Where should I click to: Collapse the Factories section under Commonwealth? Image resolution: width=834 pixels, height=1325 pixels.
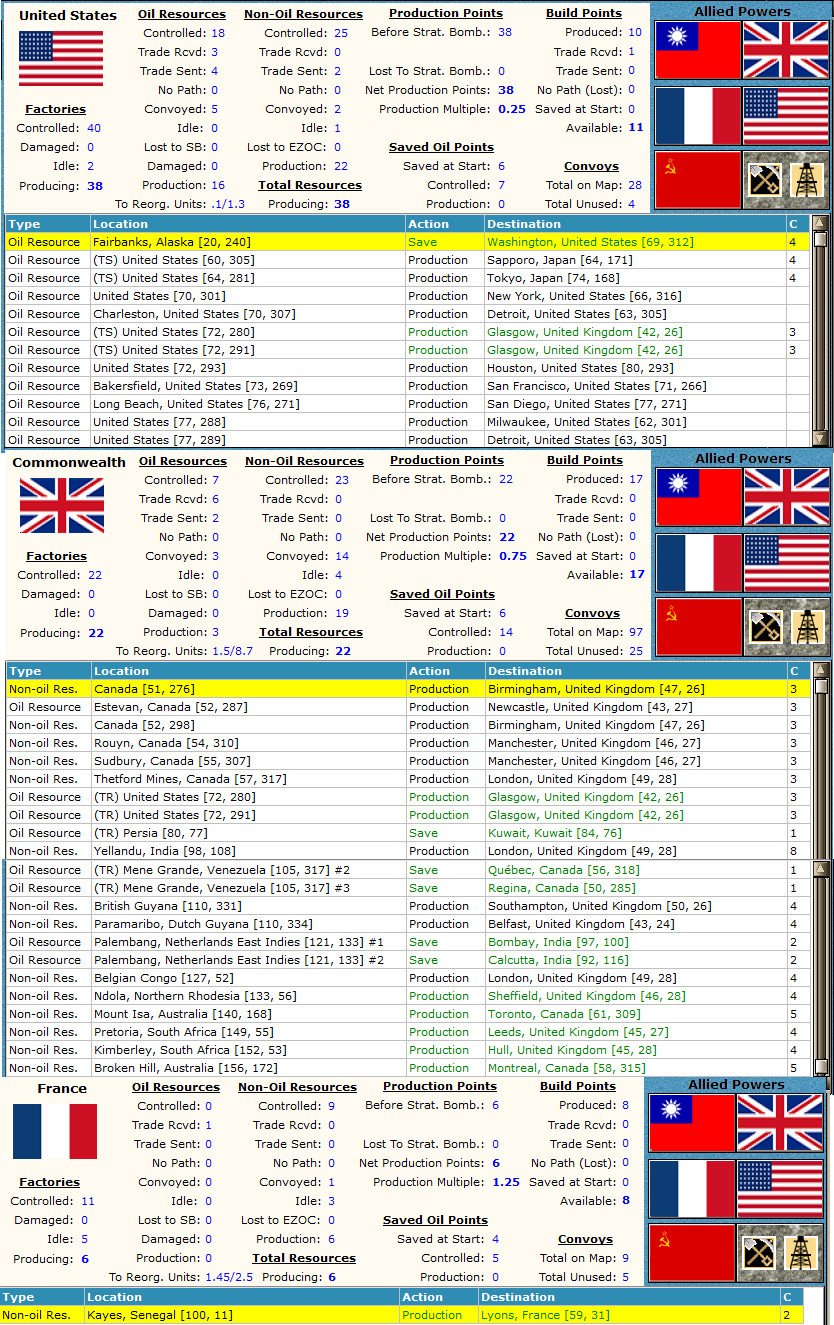point(55,555)
